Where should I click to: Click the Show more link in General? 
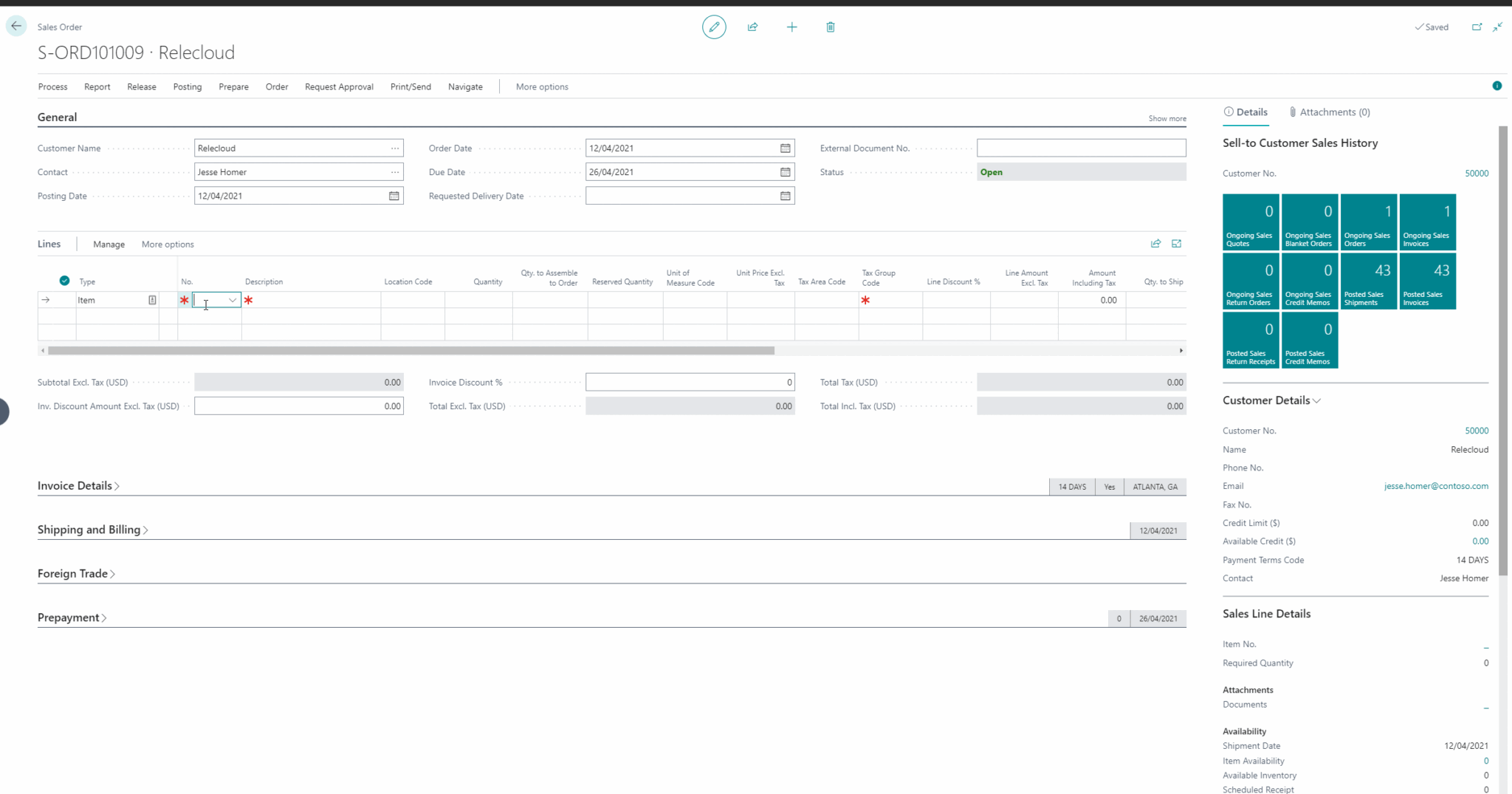pyautogui.click(x=1166, y=118)
